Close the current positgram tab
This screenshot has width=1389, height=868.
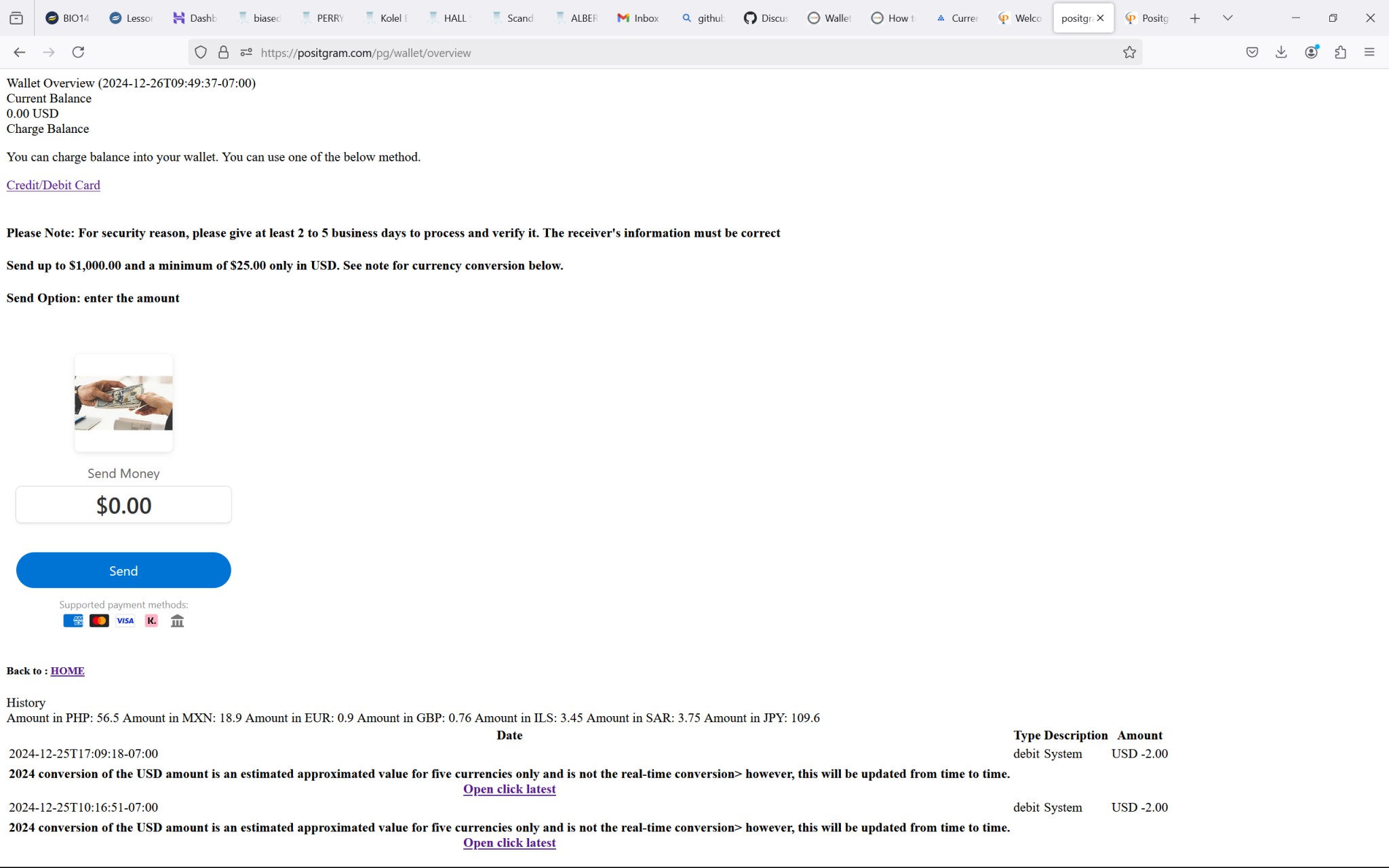tap(1100, 18)
